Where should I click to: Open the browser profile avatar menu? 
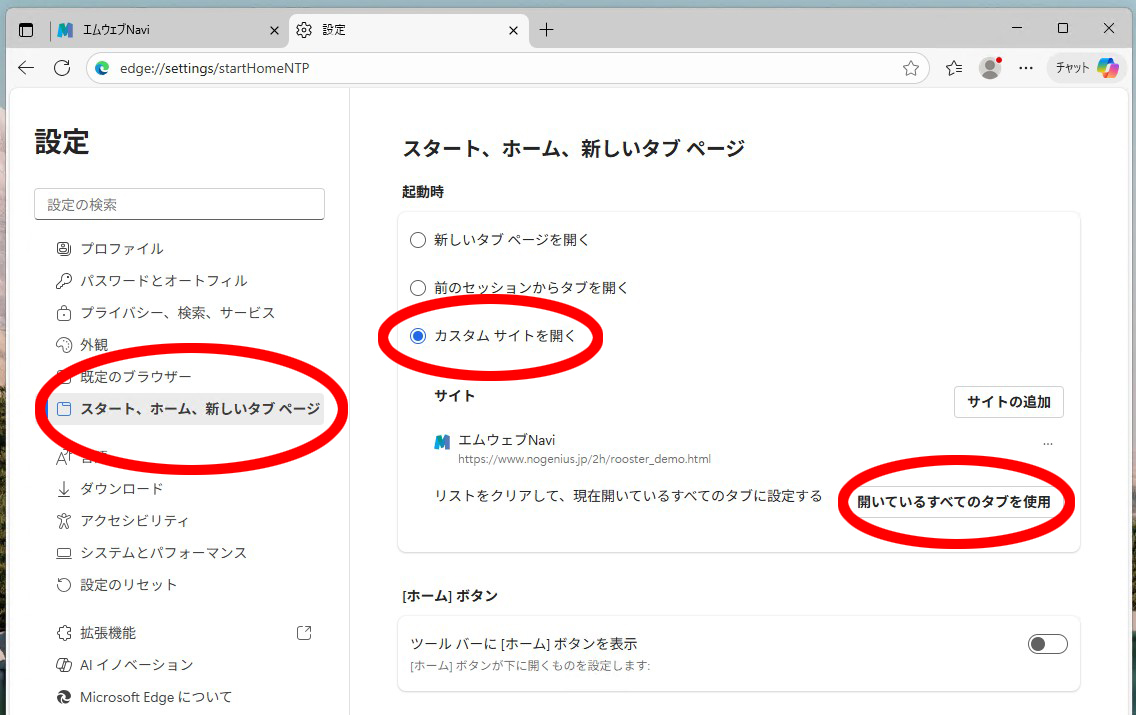click(989, 67)
